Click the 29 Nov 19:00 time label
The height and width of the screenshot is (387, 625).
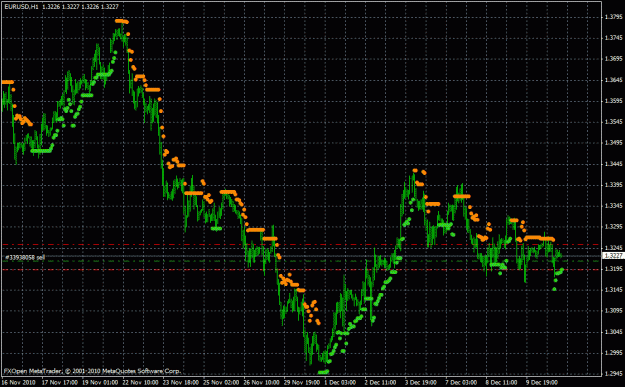pos(302,382)
